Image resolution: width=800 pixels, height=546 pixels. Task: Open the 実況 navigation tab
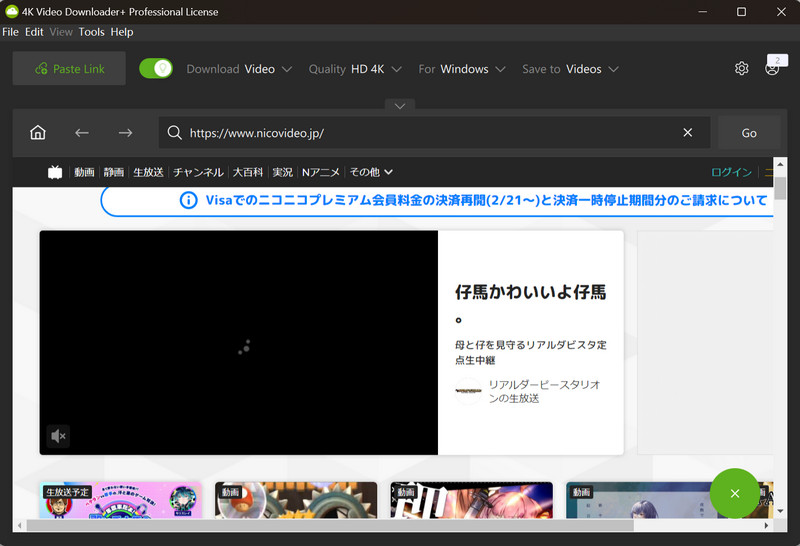click(283, 172)
